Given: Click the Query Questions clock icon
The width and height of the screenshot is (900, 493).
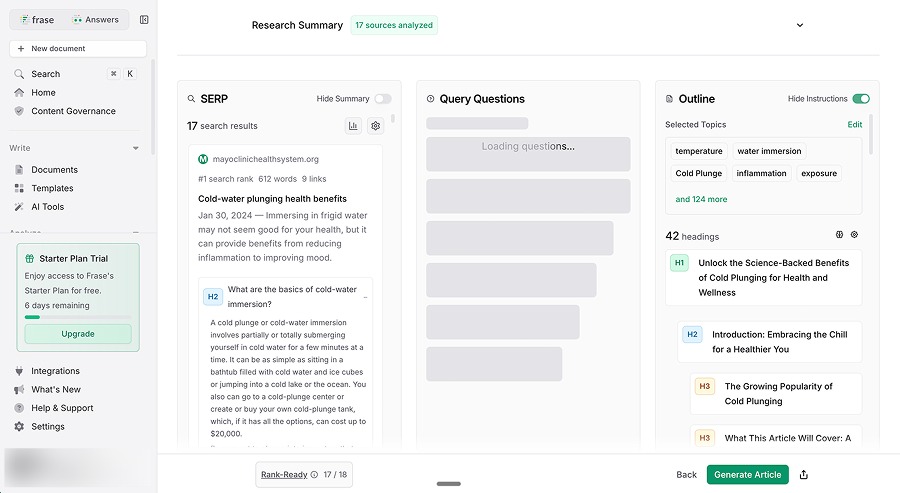Looking at the screenshot, I should [x=430, y=99].
